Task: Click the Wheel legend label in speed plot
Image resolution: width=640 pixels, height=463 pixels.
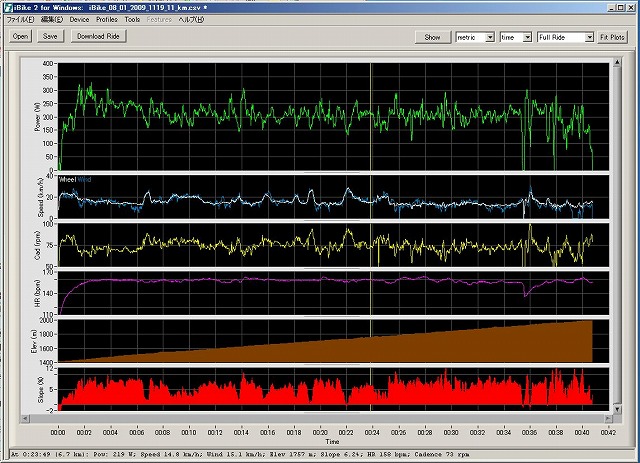Action: click(x=68, y=179)
